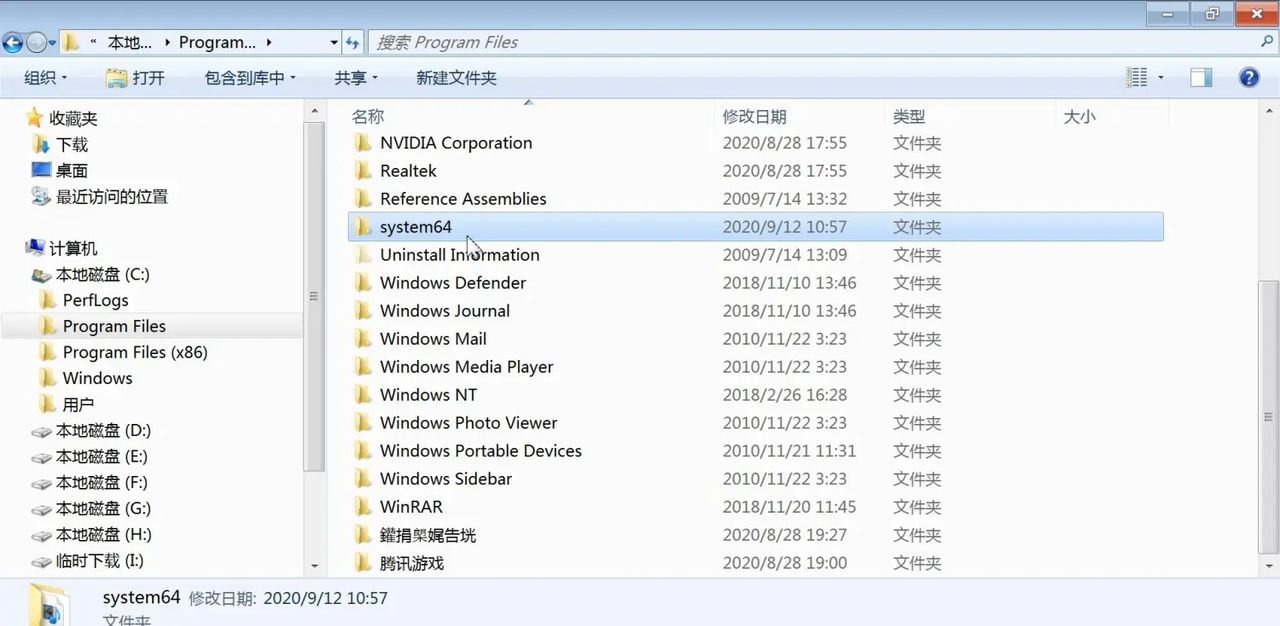
Task: Click the Windows Portable Devices folder icon
Action: 363,451
